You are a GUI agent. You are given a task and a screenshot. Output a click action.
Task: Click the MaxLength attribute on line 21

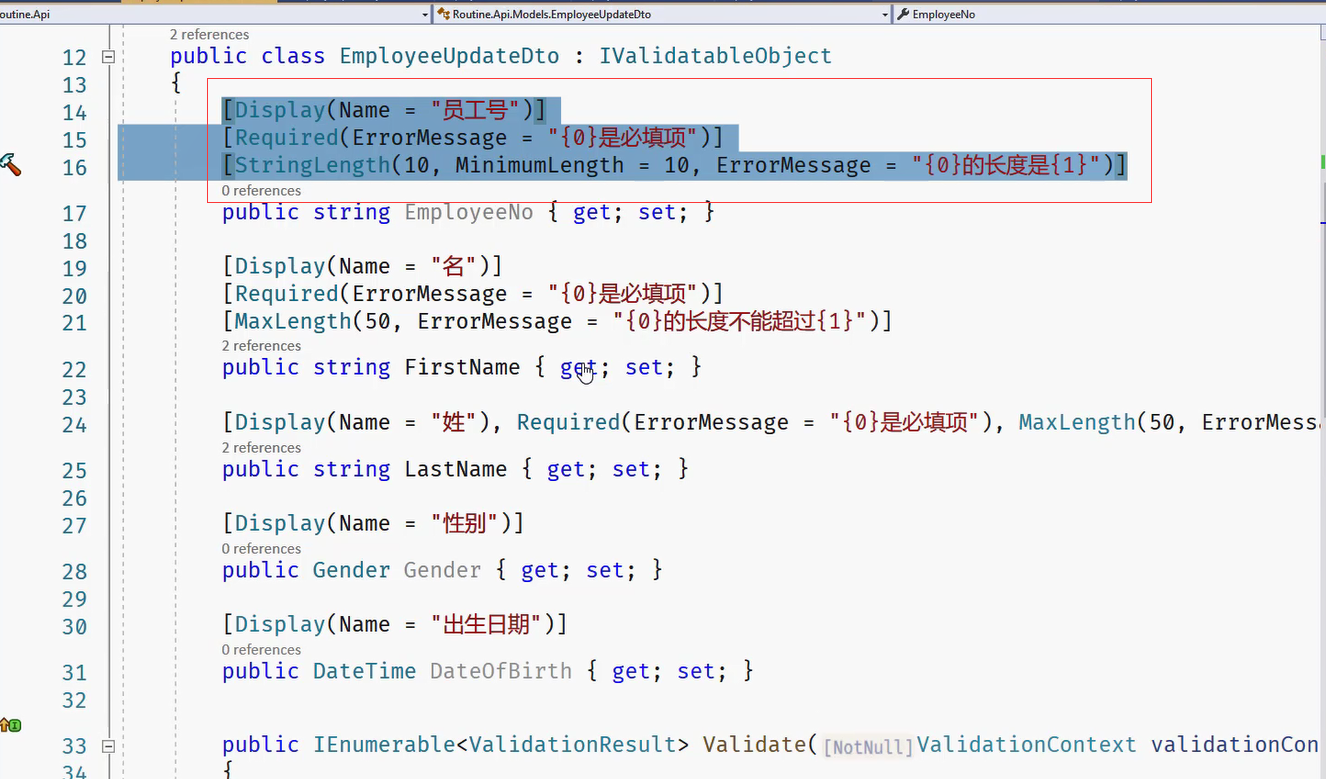pos(293,321)
